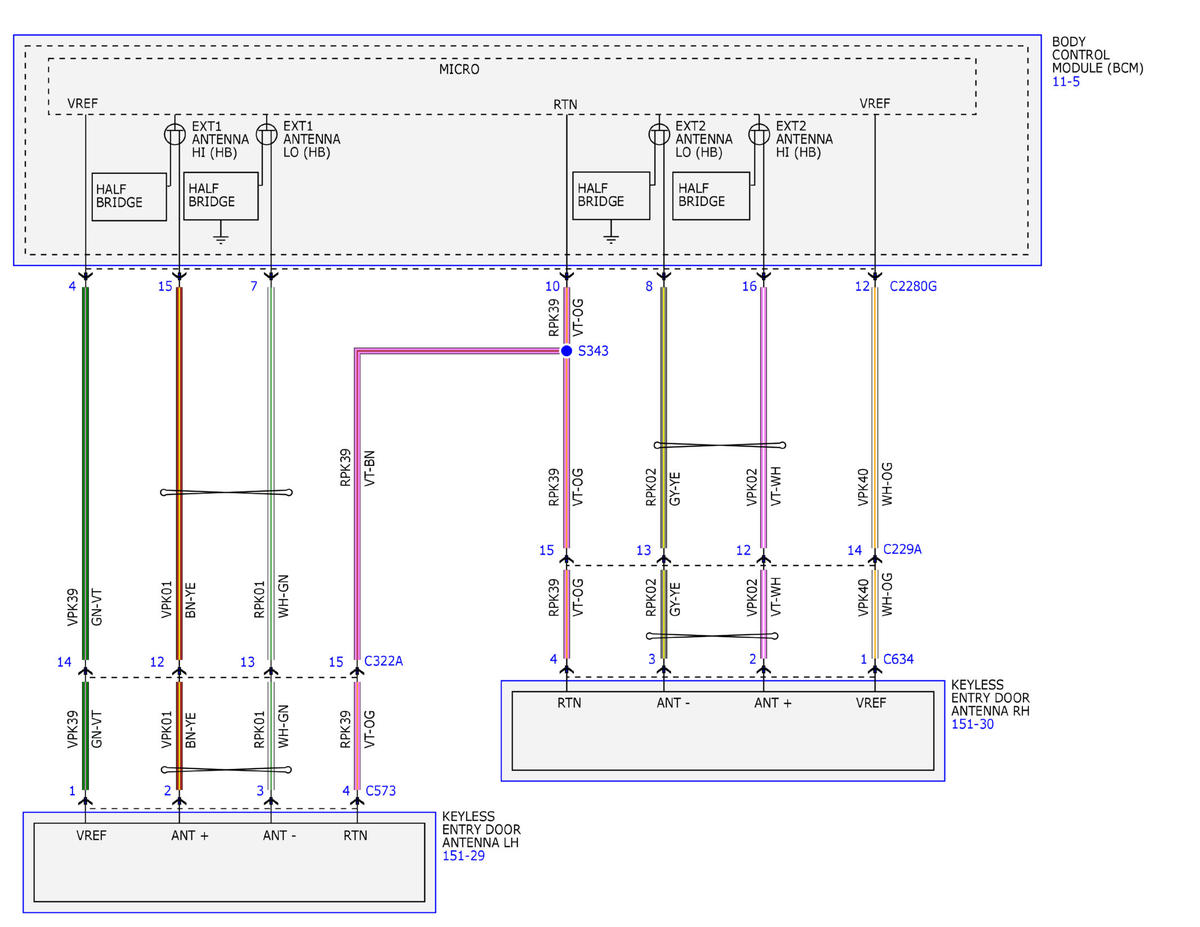The height and width of the screenshot is (927, 1200).
Task: Select pin 15 next to C322A
Action: (x=336, y=661)
